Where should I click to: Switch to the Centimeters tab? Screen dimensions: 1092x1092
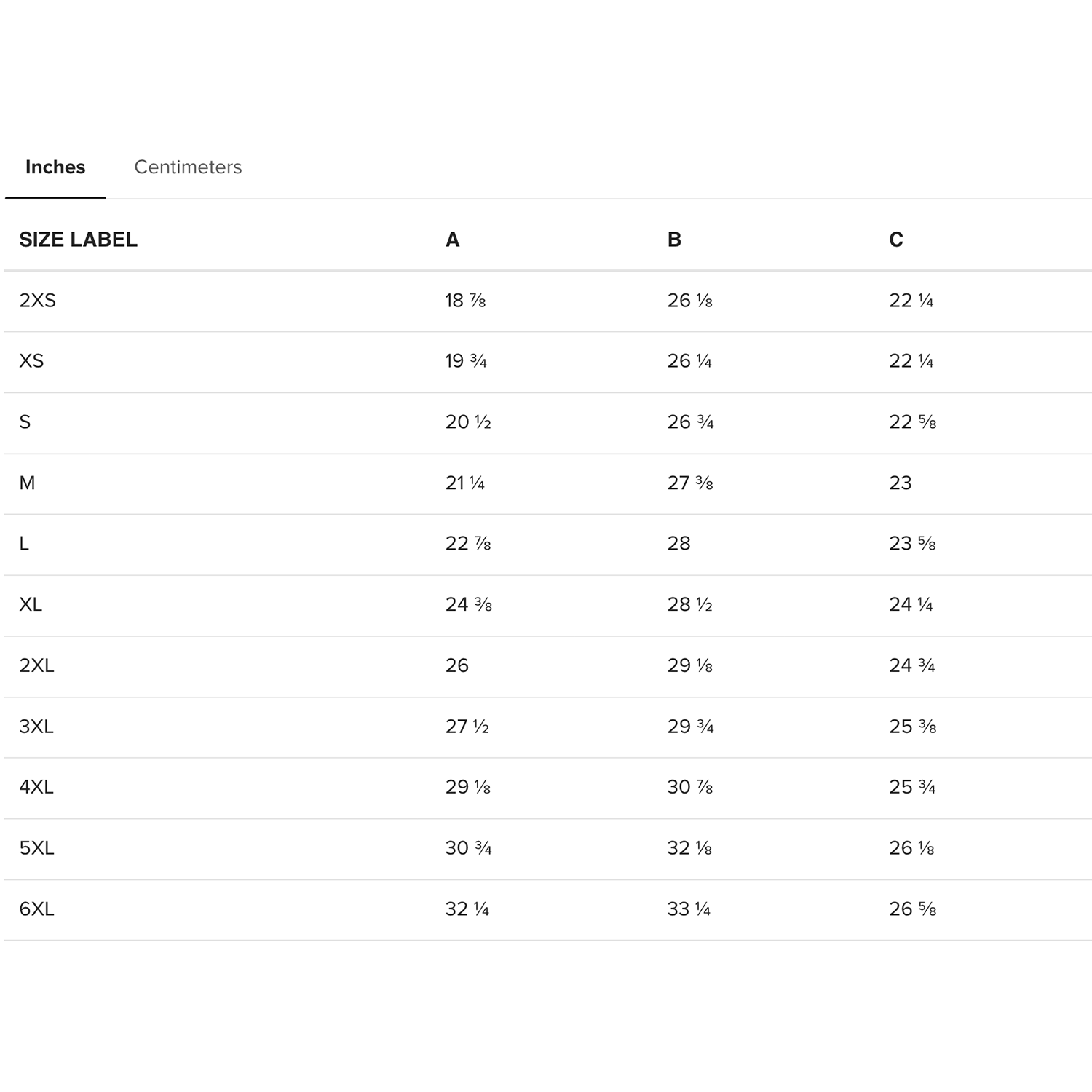pyautogui.click(x=188, y=167)
